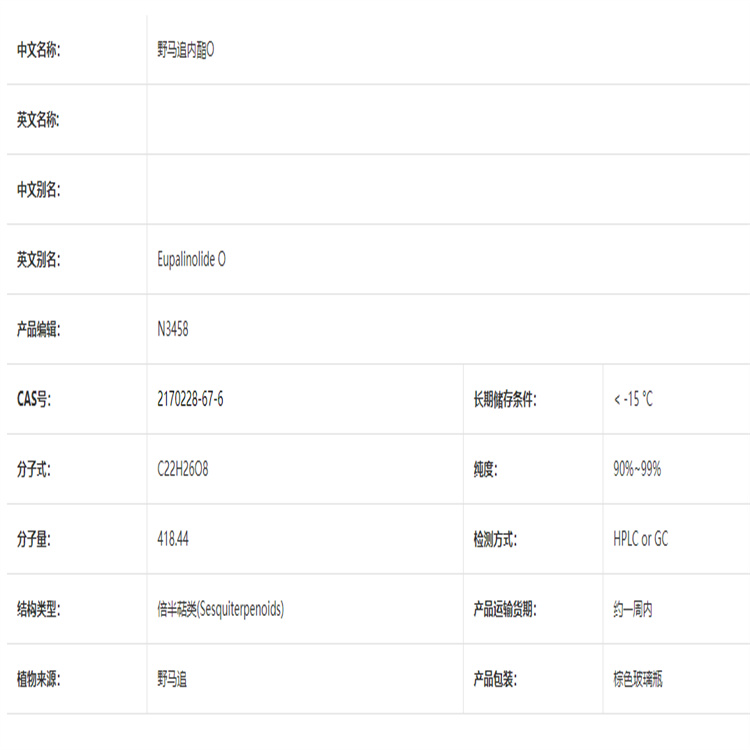750x750 pixels.
Task: Click the 英文名称 label
Action: coord(38,120)
